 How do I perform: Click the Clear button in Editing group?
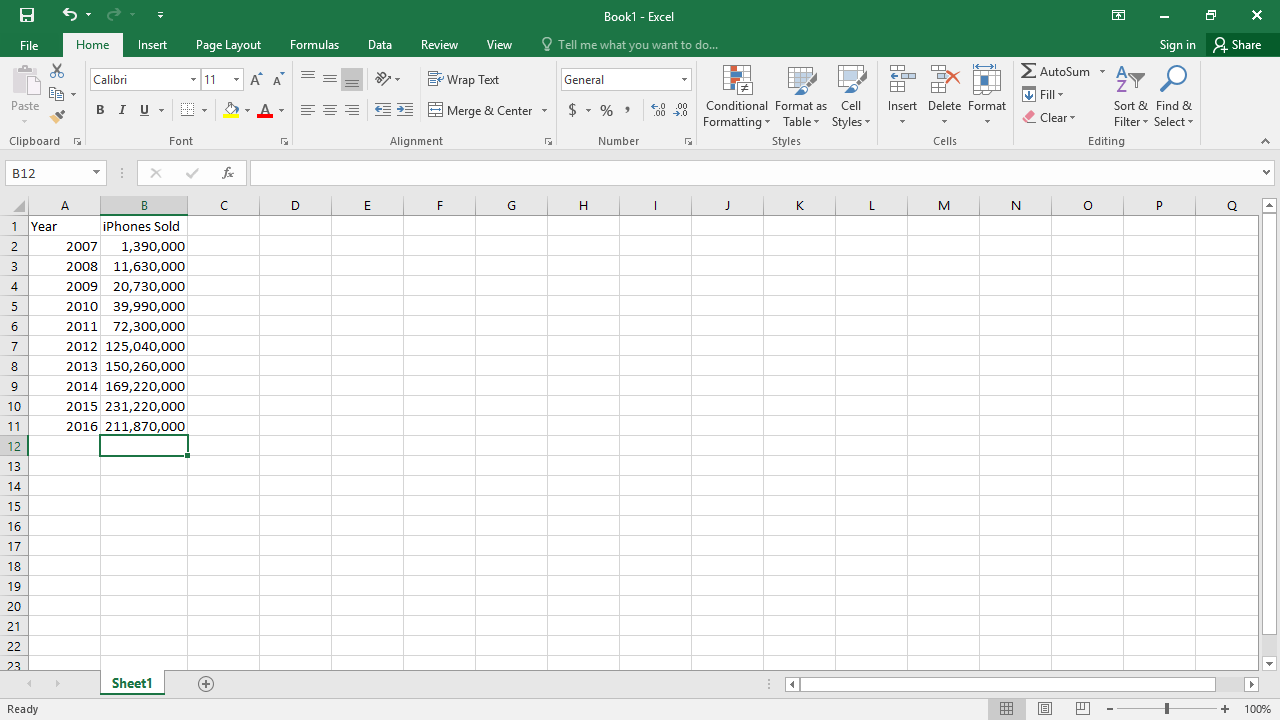(x=1049, y=117)
